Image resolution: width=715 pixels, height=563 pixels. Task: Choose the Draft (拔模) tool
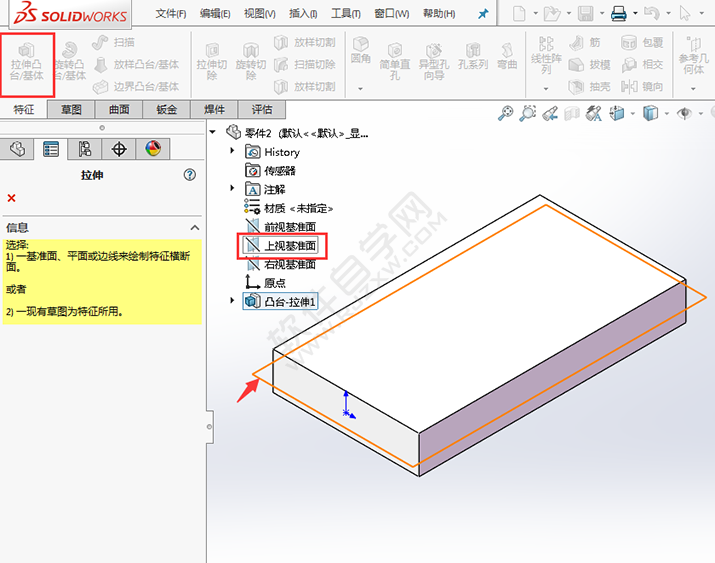(589, 64)
